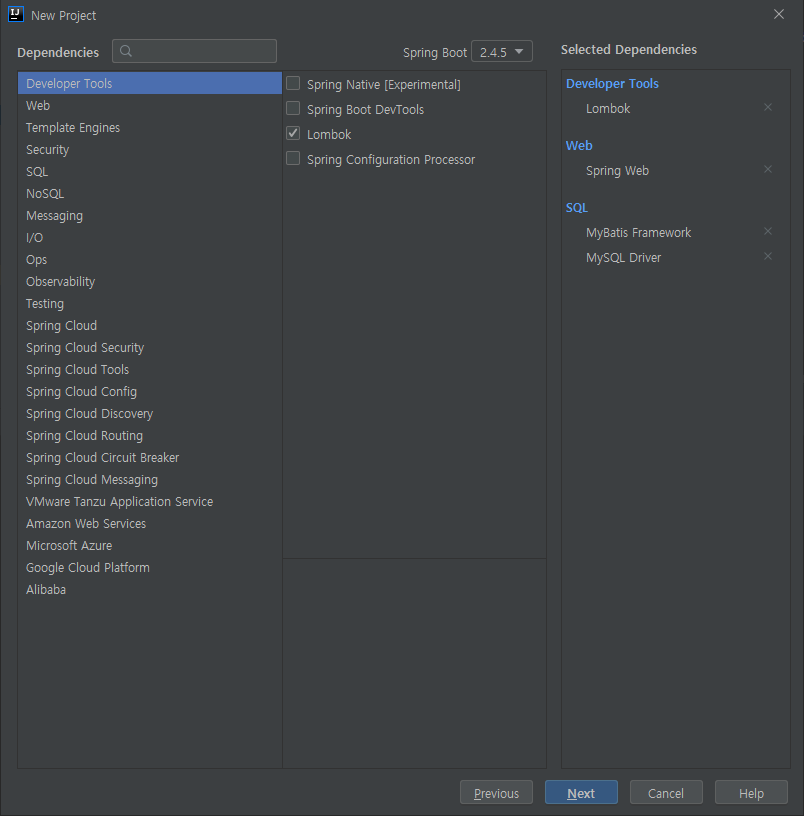The height and width of the screenshot is (816, 804).
Task: Click the Developer Tools heading in Selected Dependencies
Action: [x=612, y=83]
